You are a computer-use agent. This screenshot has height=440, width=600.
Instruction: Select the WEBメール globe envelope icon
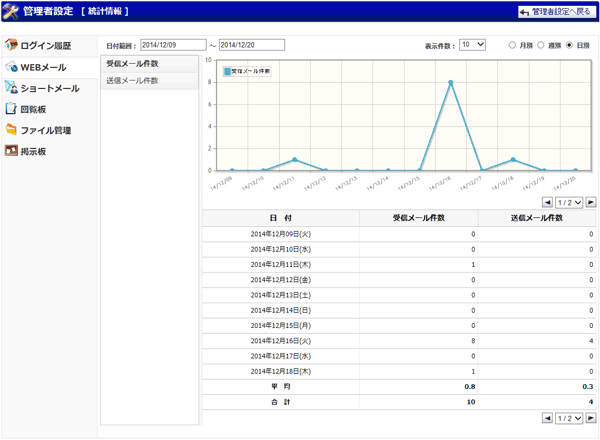click(11, 67)
